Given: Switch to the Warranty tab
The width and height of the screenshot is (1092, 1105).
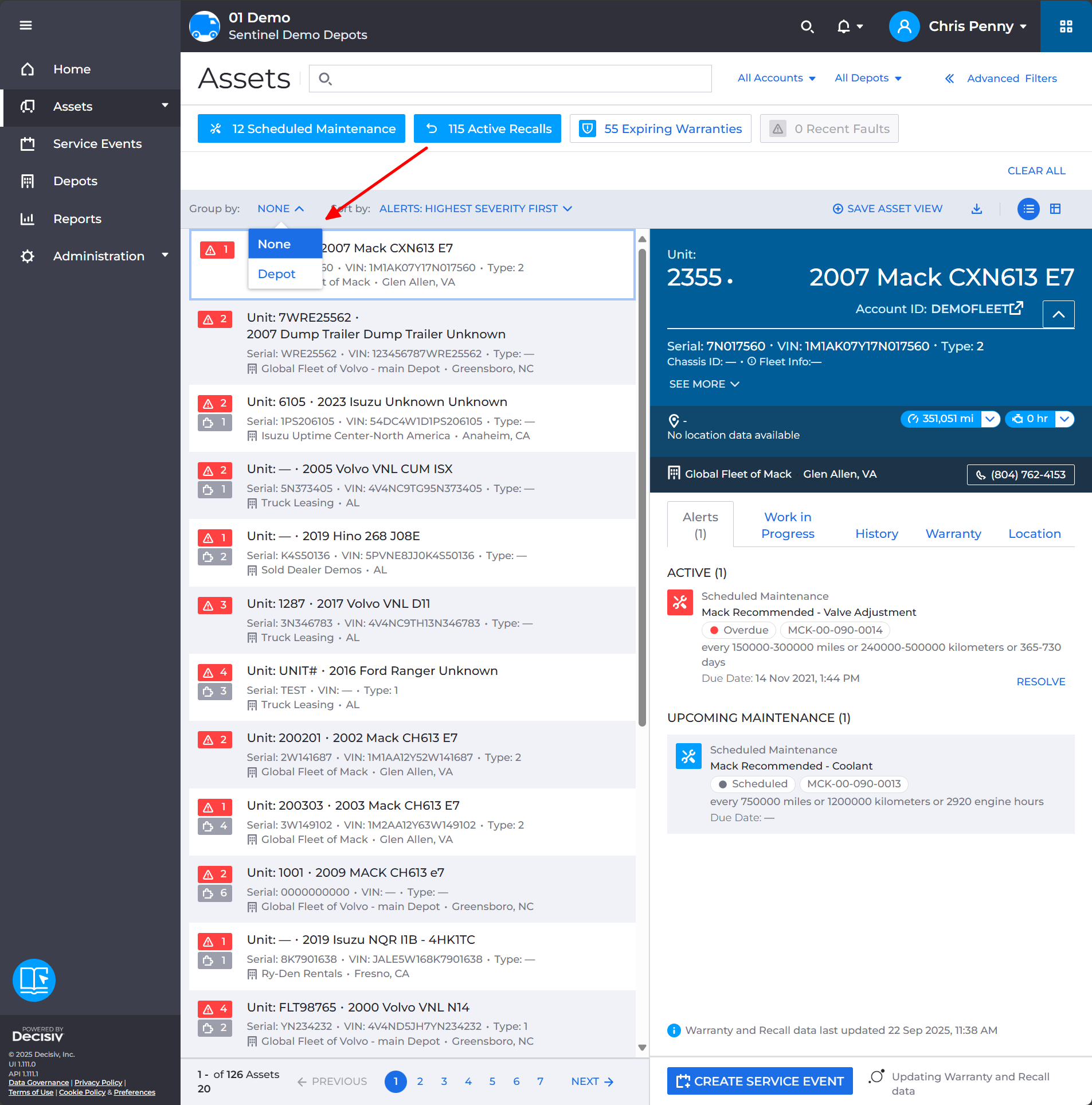Looking at the screenshot, I should (953, 534).
